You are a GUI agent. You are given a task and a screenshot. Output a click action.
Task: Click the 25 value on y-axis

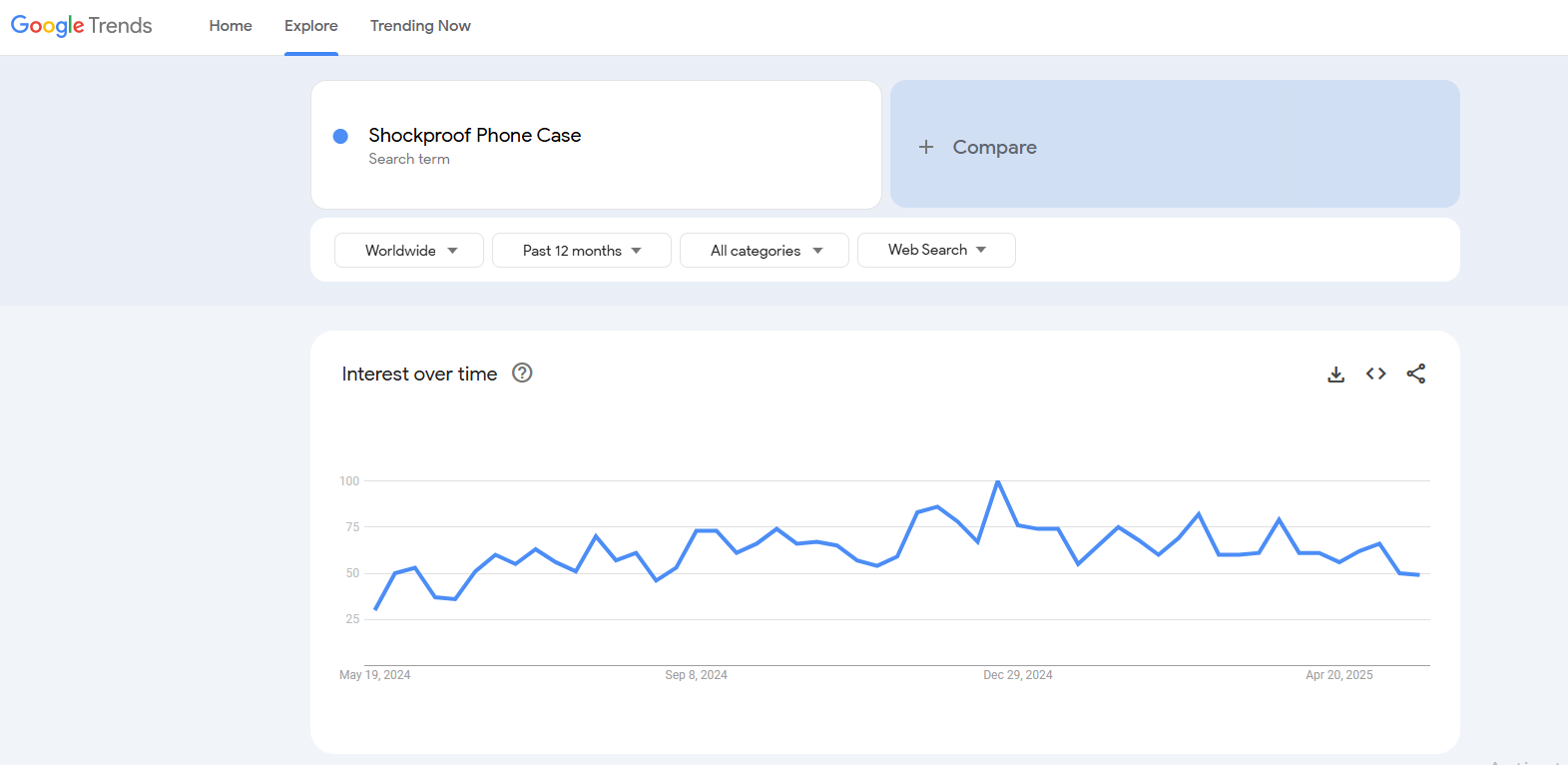pyautogui.click(x=352, y=619)
